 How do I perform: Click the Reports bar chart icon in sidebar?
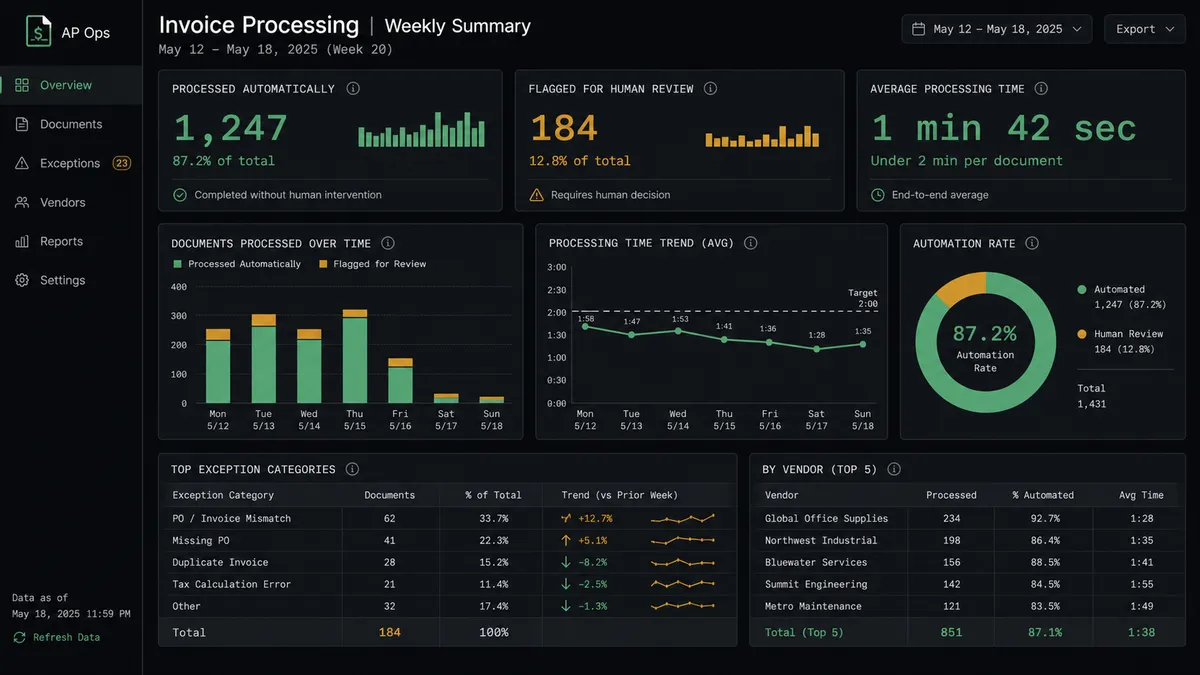[22, 241]
